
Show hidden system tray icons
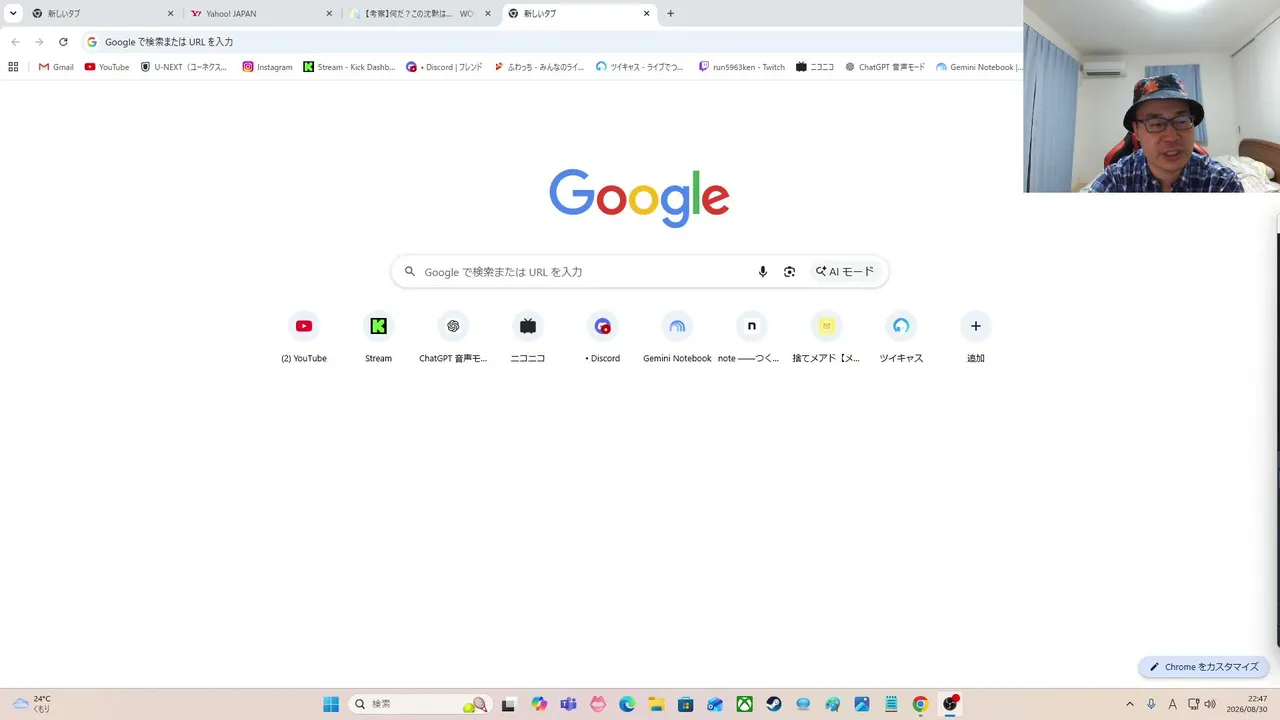(x=1130, y=704)
